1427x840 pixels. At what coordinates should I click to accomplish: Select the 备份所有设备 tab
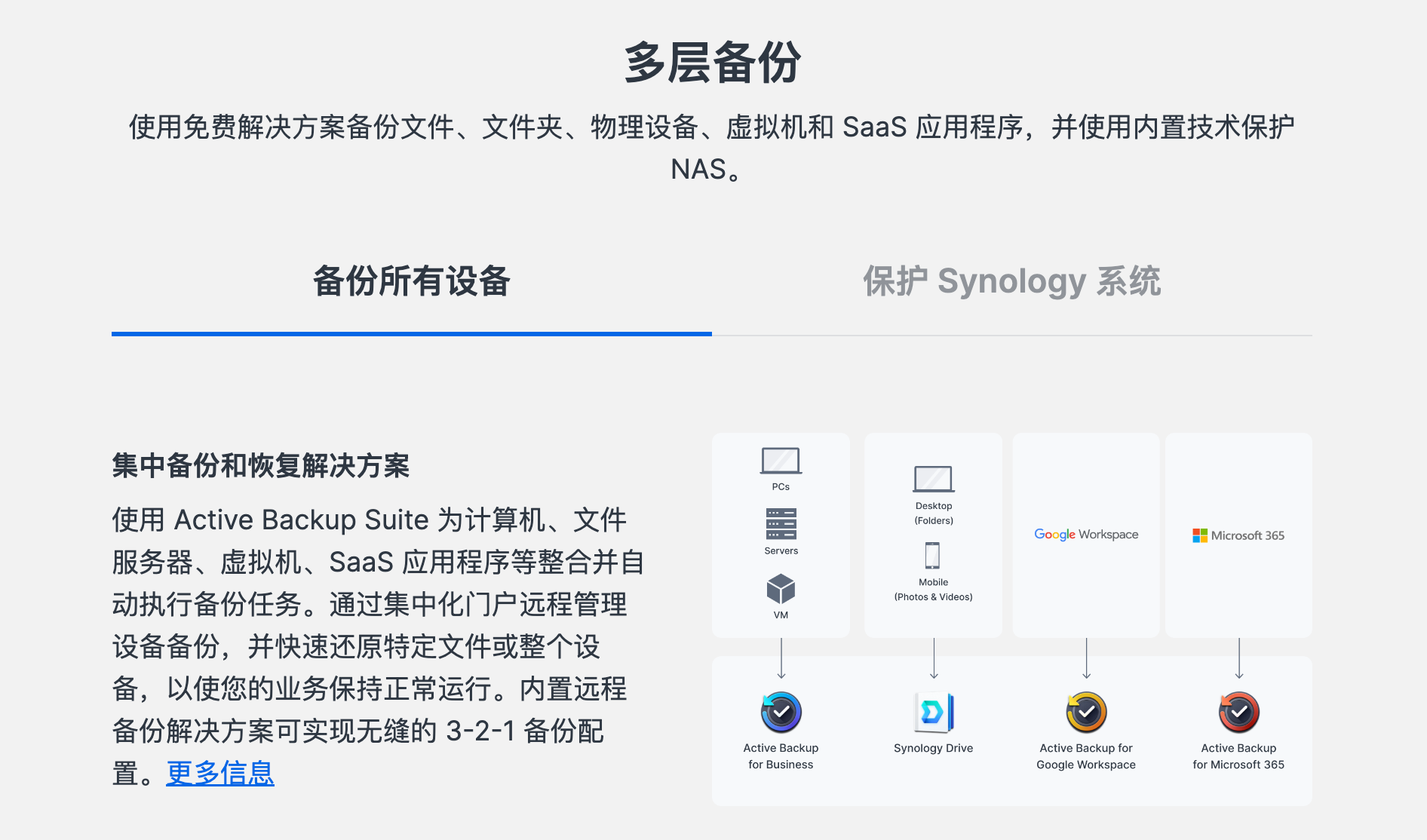[412, 281]
